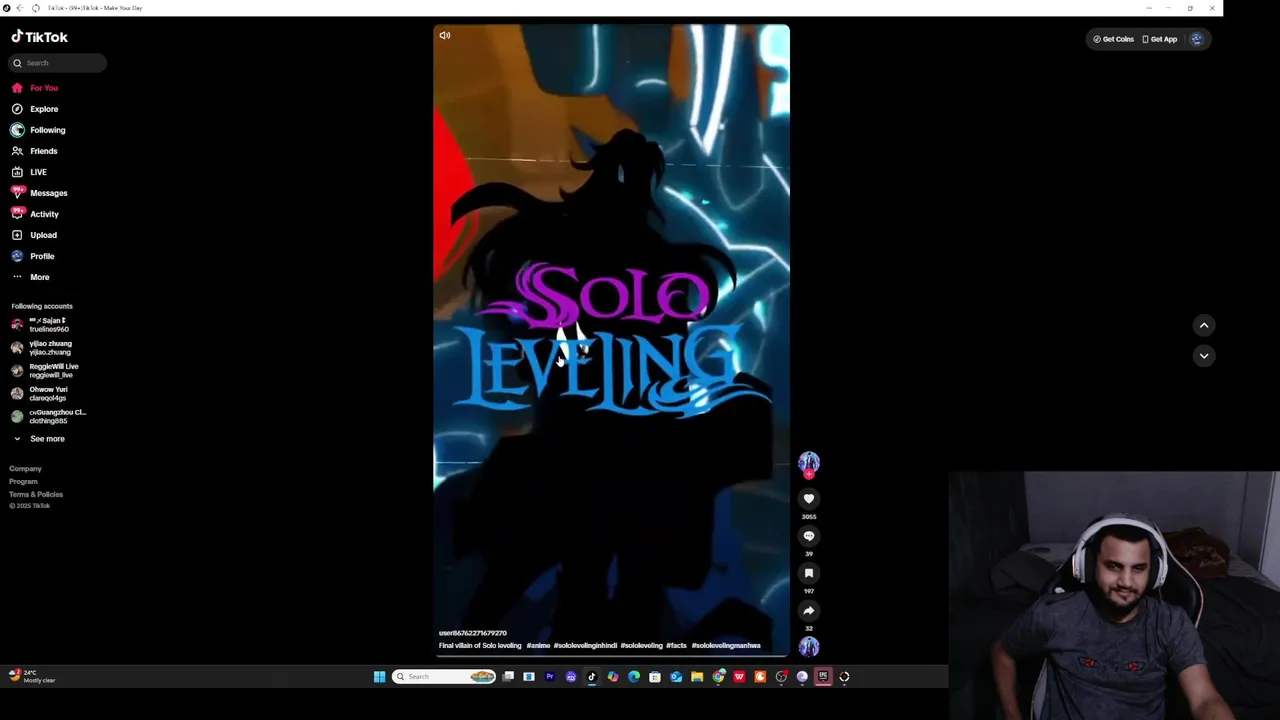This screenshot has width=1280, height=720.
Task: Open the weather widget on the taskbar
Action: [32, 677]
